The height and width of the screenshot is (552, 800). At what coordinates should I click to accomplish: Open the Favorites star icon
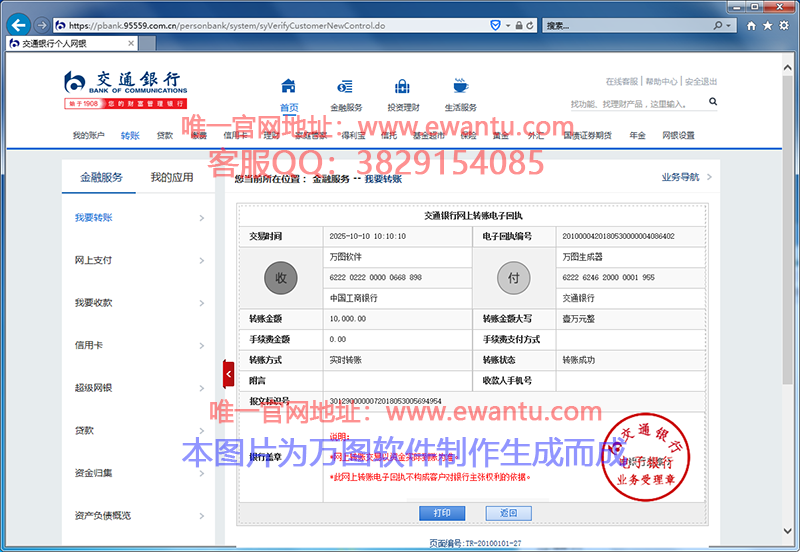(x=767, y=26)
